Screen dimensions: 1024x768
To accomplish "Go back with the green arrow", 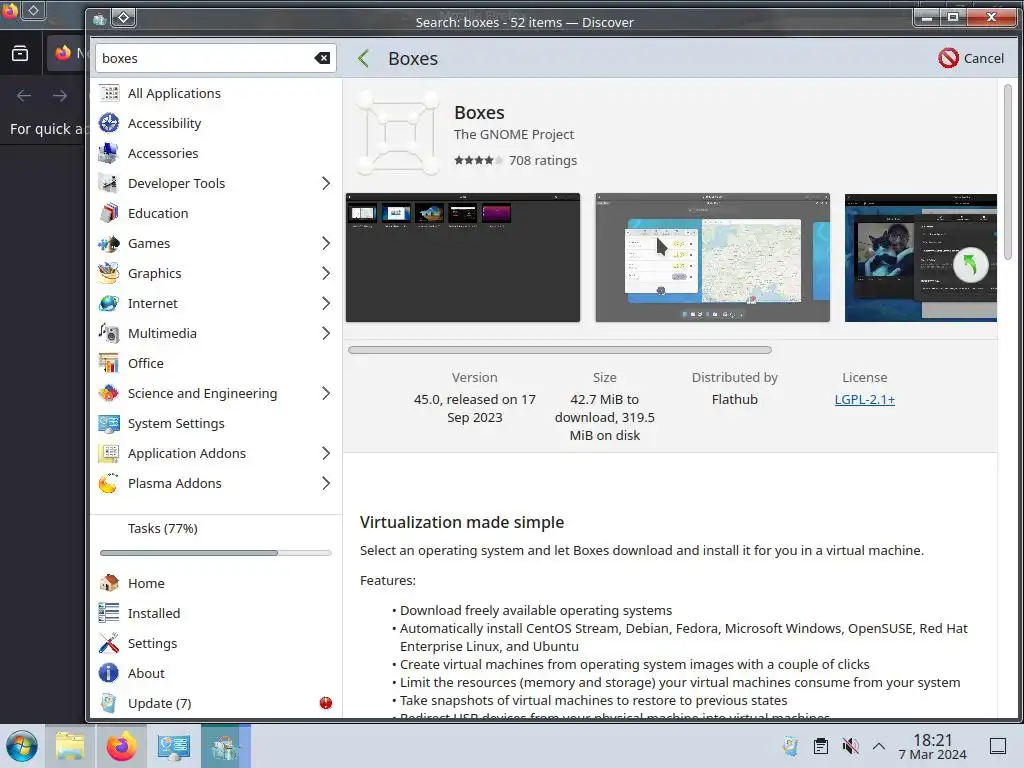I will pos(364,58).
